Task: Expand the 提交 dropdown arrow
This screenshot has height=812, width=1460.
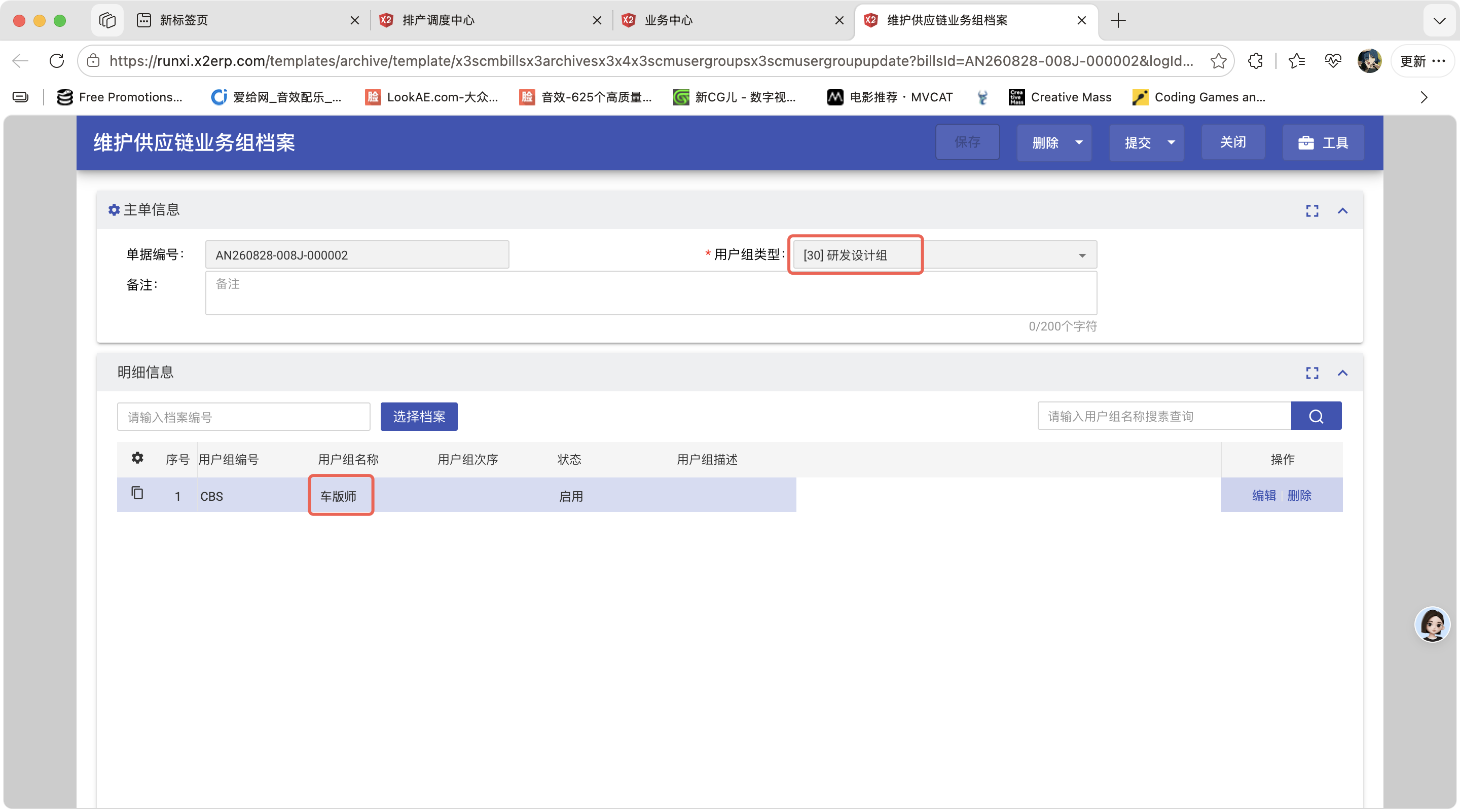Action: (x=1172, y=142)
